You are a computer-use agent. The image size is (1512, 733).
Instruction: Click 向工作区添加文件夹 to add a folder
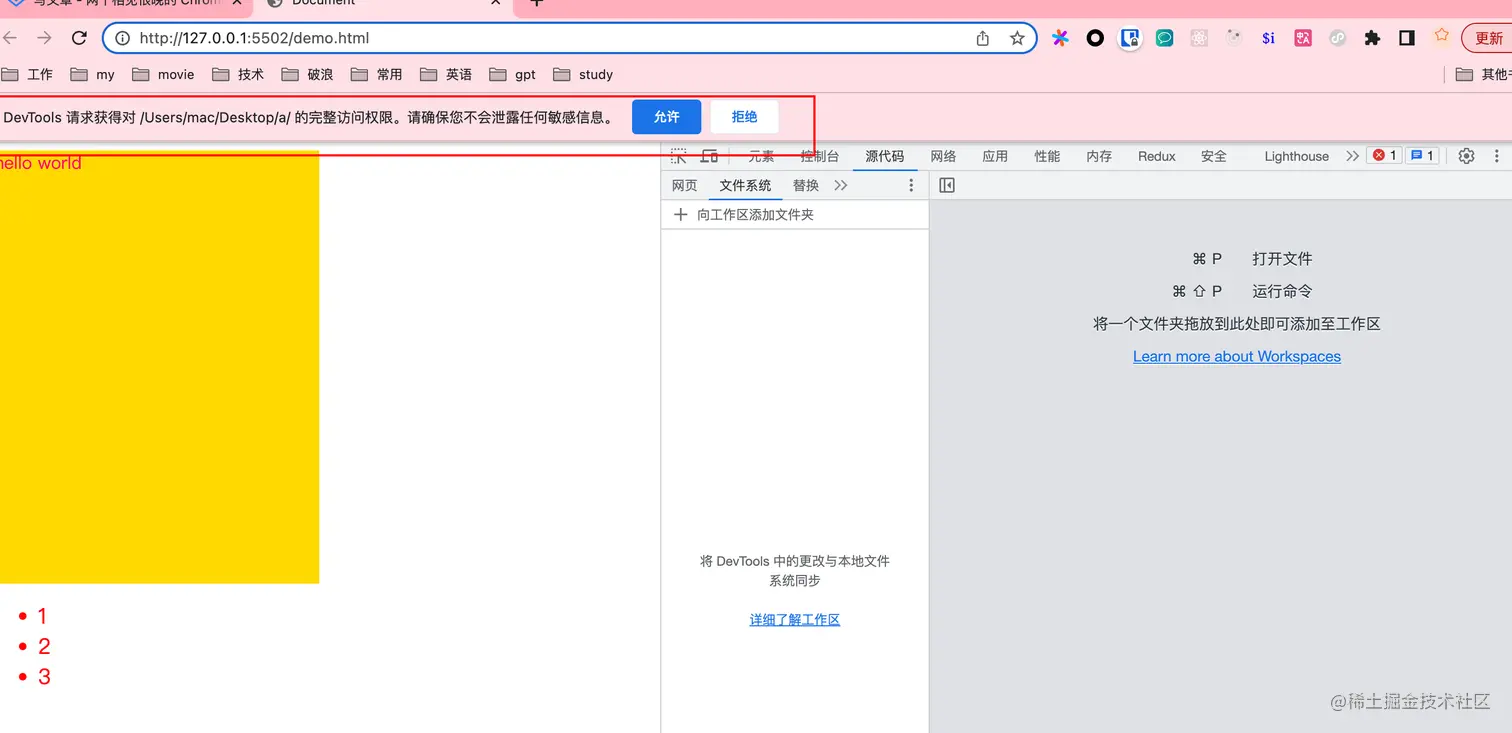pyautogui.click(x=745, y=215)
